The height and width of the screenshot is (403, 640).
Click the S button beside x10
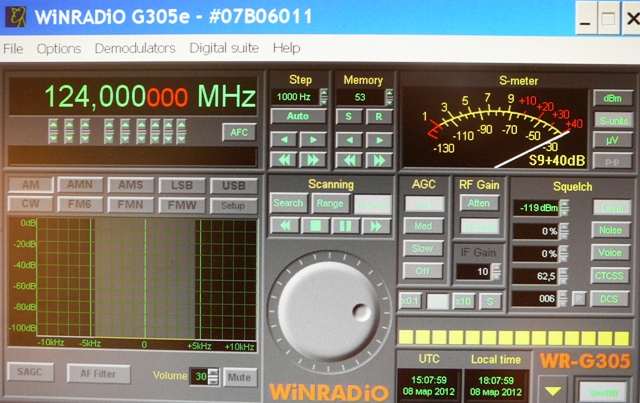pyautogui.click(x=490, y=301)
